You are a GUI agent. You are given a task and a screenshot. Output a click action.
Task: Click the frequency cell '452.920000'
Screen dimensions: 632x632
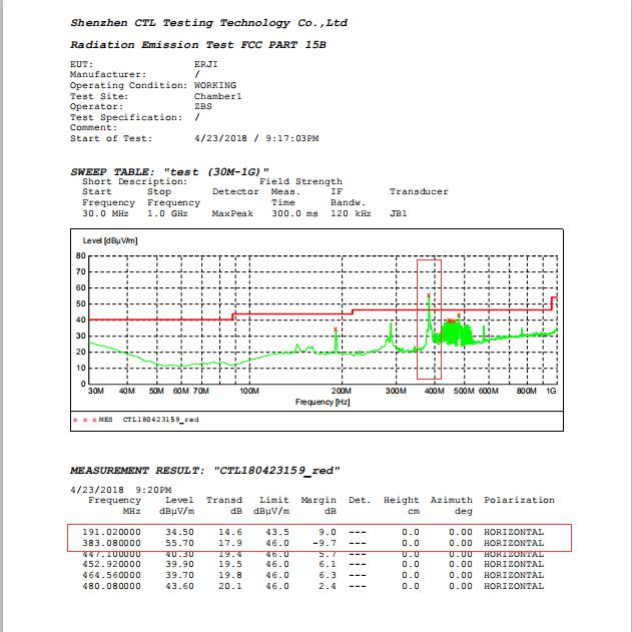coord(112,564)
